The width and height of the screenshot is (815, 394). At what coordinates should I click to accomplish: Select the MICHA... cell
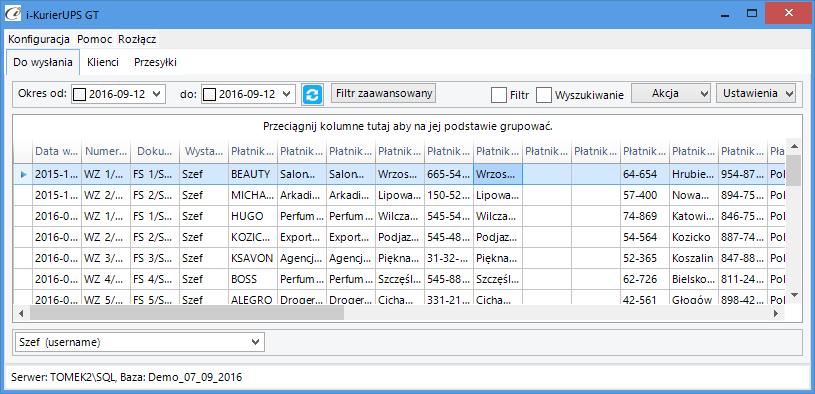(253, 195)
